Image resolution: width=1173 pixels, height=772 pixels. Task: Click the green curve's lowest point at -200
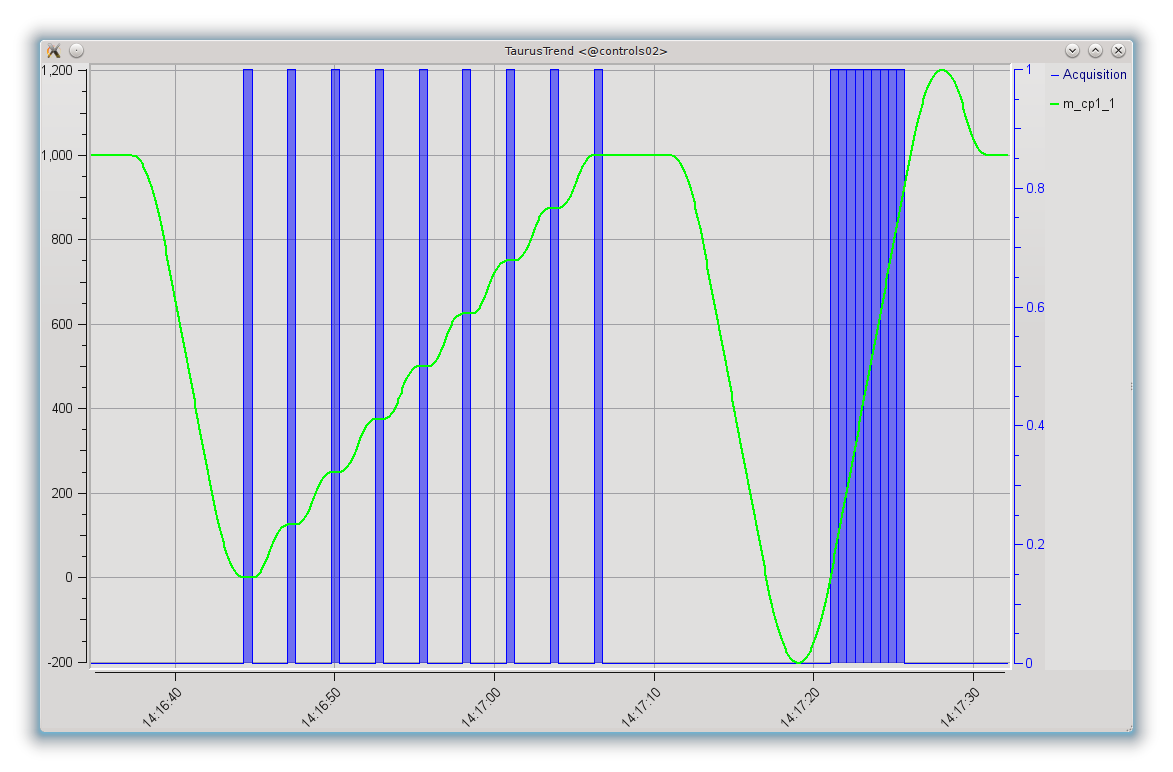(798, 661)
